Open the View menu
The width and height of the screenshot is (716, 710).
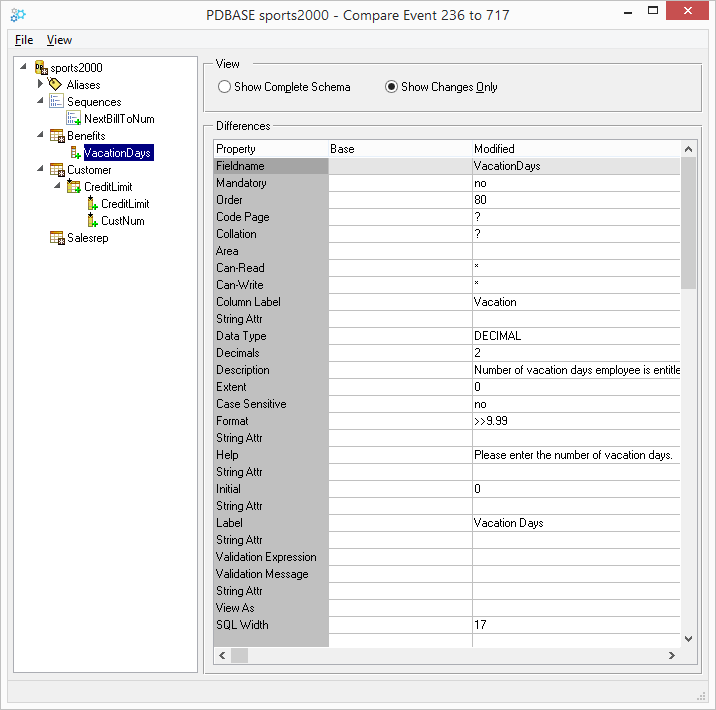(59, 40)
